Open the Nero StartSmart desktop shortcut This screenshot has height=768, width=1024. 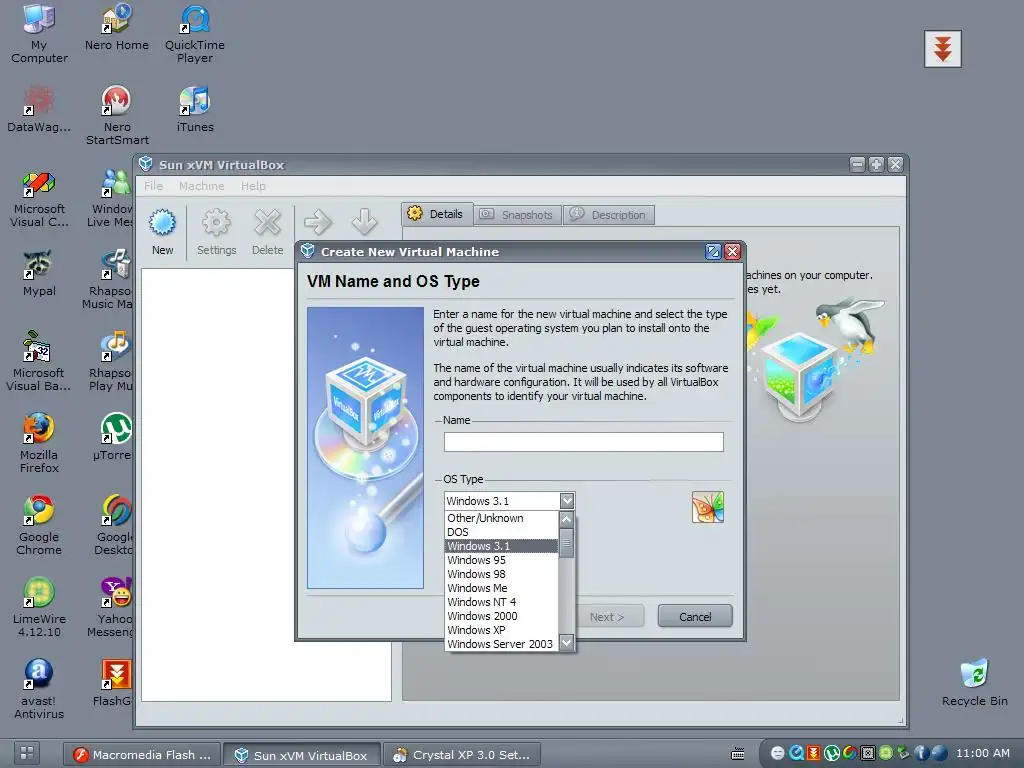pyautogui.click(x=117, y=116)
